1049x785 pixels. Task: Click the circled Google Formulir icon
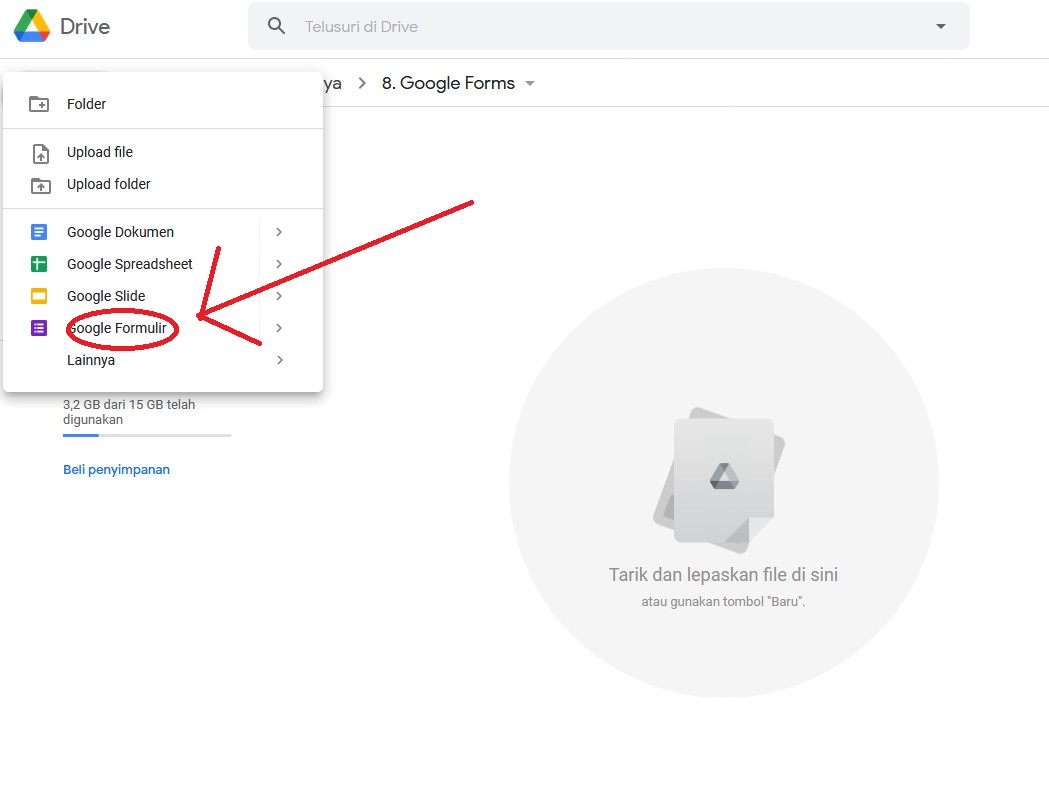[x=40, y=327]
